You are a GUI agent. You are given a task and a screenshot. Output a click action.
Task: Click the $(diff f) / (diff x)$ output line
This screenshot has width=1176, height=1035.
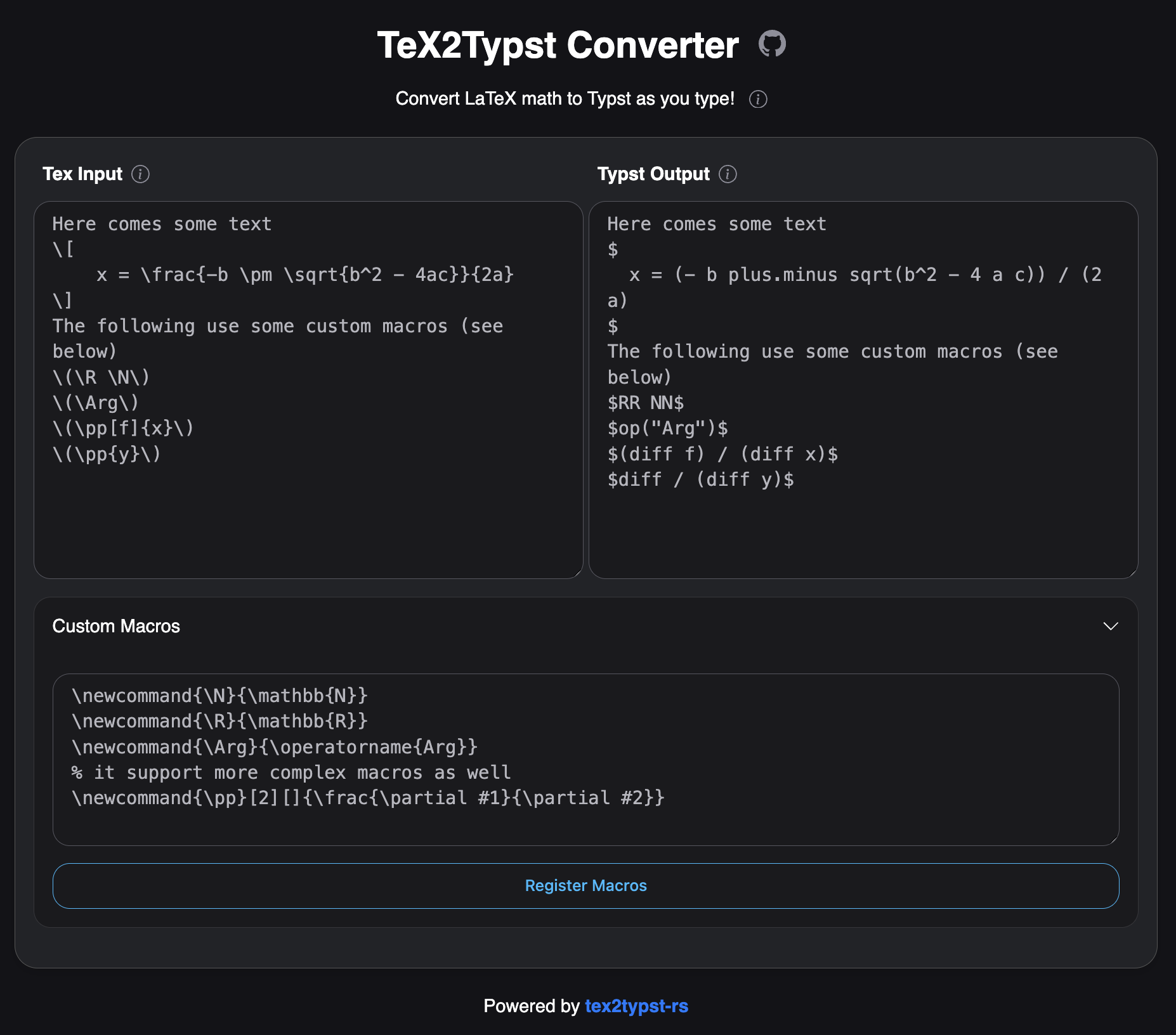point(723,454)
